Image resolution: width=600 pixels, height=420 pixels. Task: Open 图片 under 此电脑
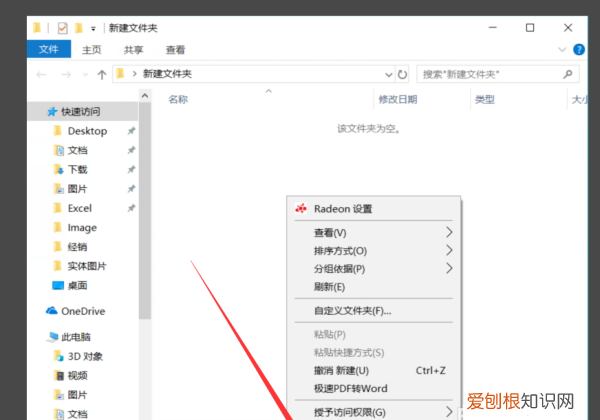coord(77,395)
